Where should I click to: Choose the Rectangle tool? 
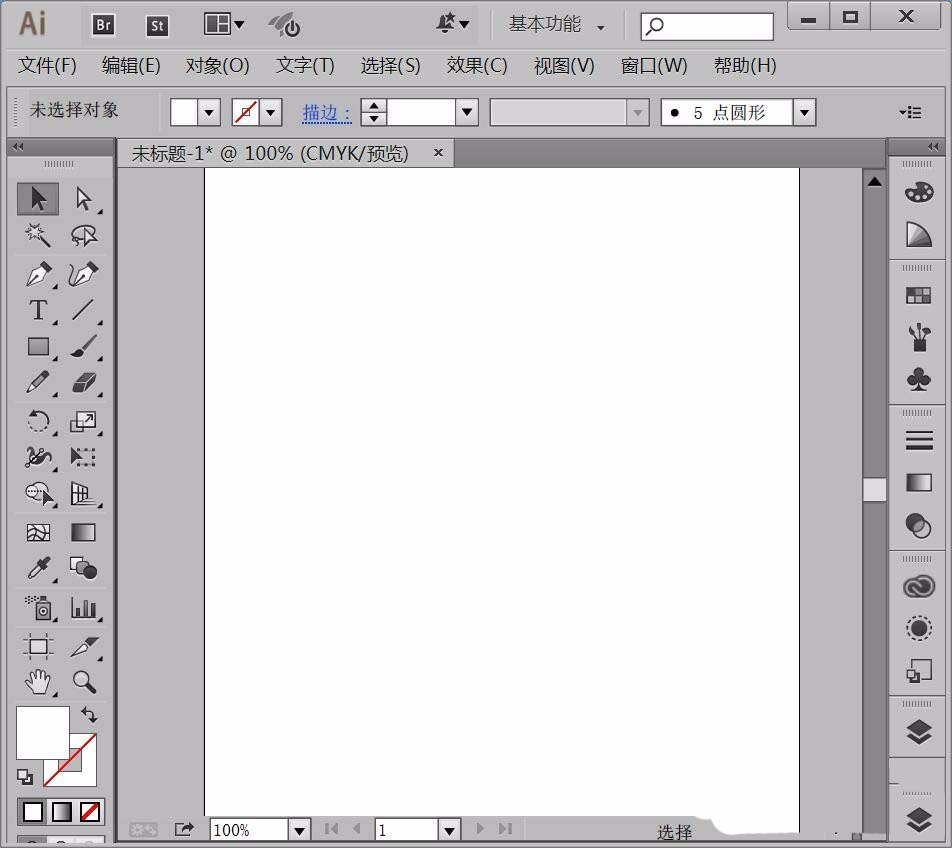pyautogui.click(x=38, y=347)
